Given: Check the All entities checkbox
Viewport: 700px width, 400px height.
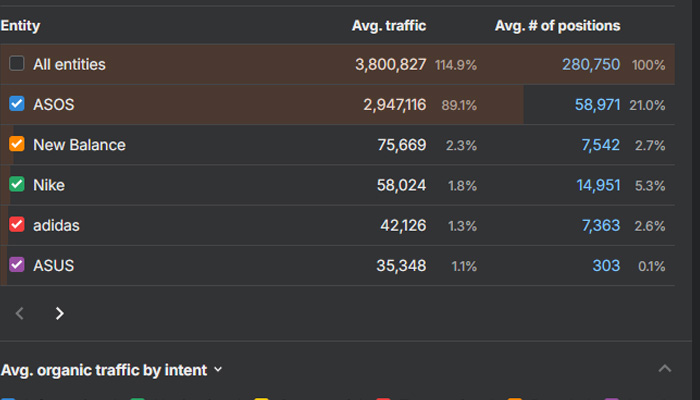Looking at the screenshot, I should pyautogui.click(x=17, y=63).
